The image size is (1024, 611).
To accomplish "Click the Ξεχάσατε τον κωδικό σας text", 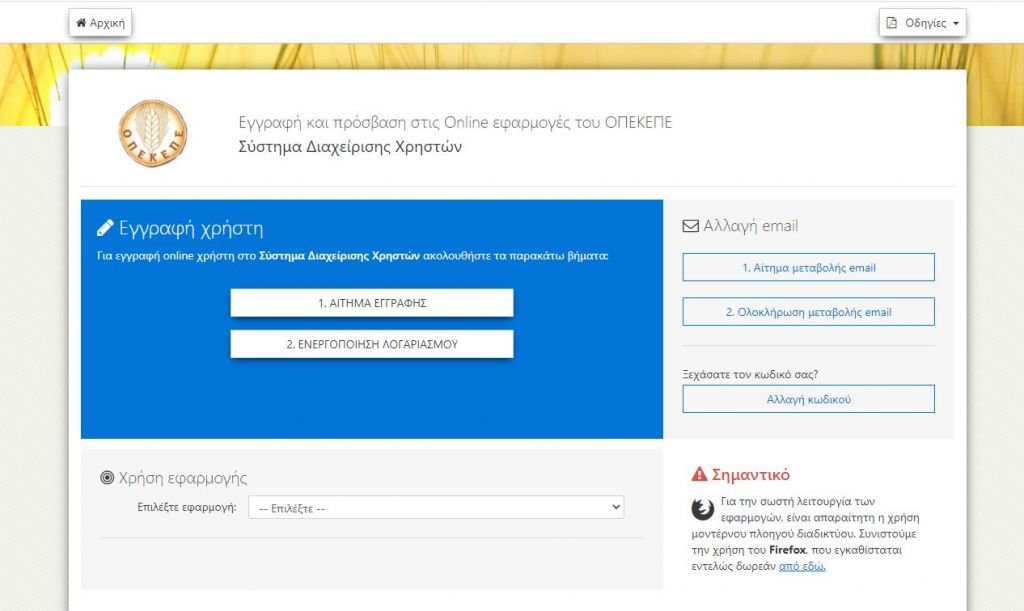I will tap(750, 374).
